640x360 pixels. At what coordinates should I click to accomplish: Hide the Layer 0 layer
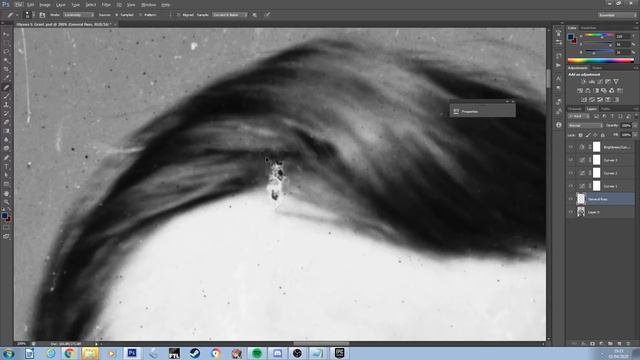pyautogui.click(x=571, y=212)
